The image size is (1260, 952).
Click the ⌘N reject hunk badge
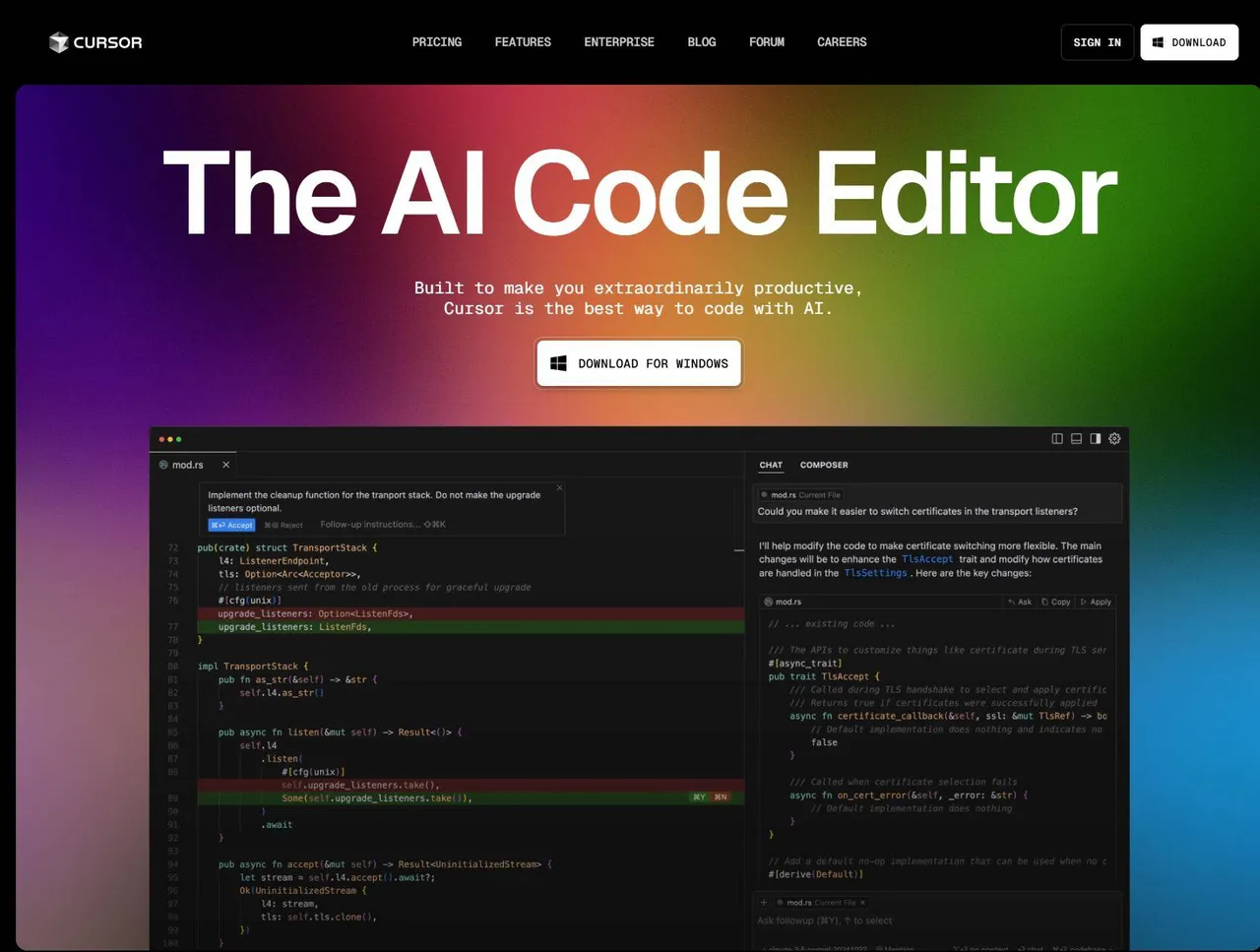[721, 797]
